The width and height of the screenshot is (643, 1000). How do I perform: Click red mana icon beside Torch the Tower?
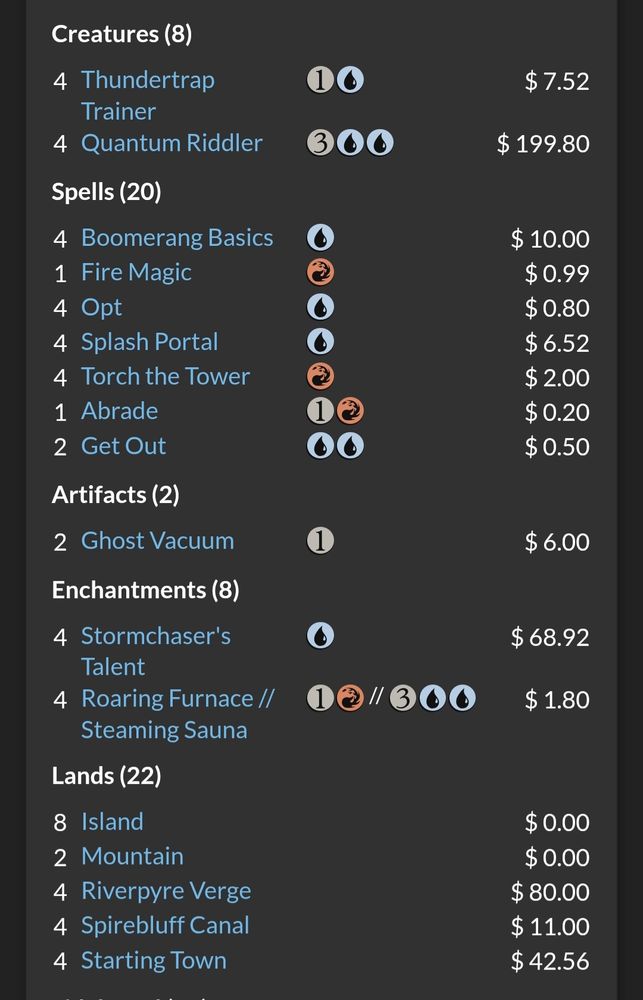pos(320,377)
